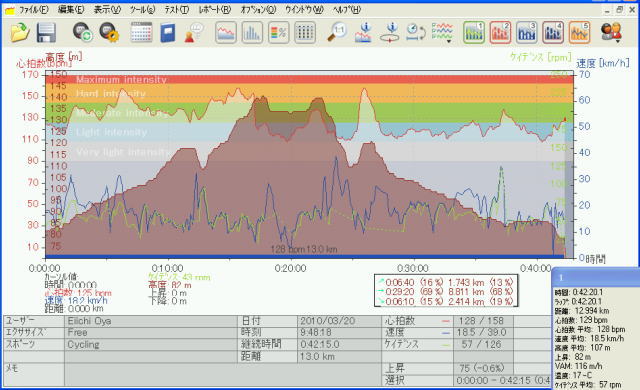
Task: Open the blue training diary book icon
Action: (x=168, y=33)
